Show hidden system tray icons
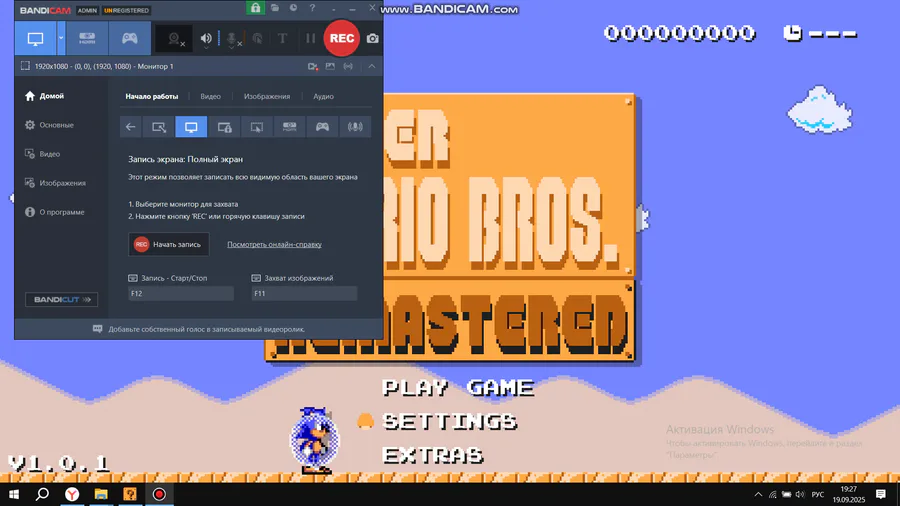 click(x=758, y=495)
